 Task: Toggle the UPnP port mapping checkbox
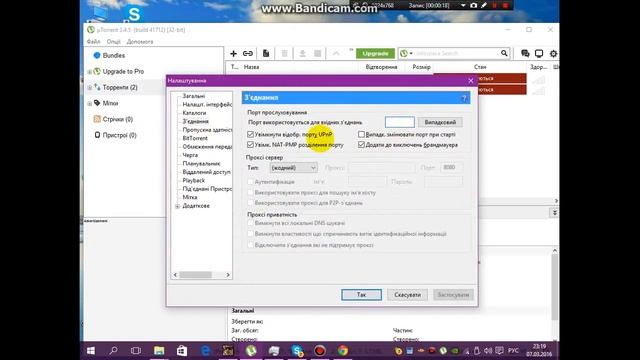[250, 134]
